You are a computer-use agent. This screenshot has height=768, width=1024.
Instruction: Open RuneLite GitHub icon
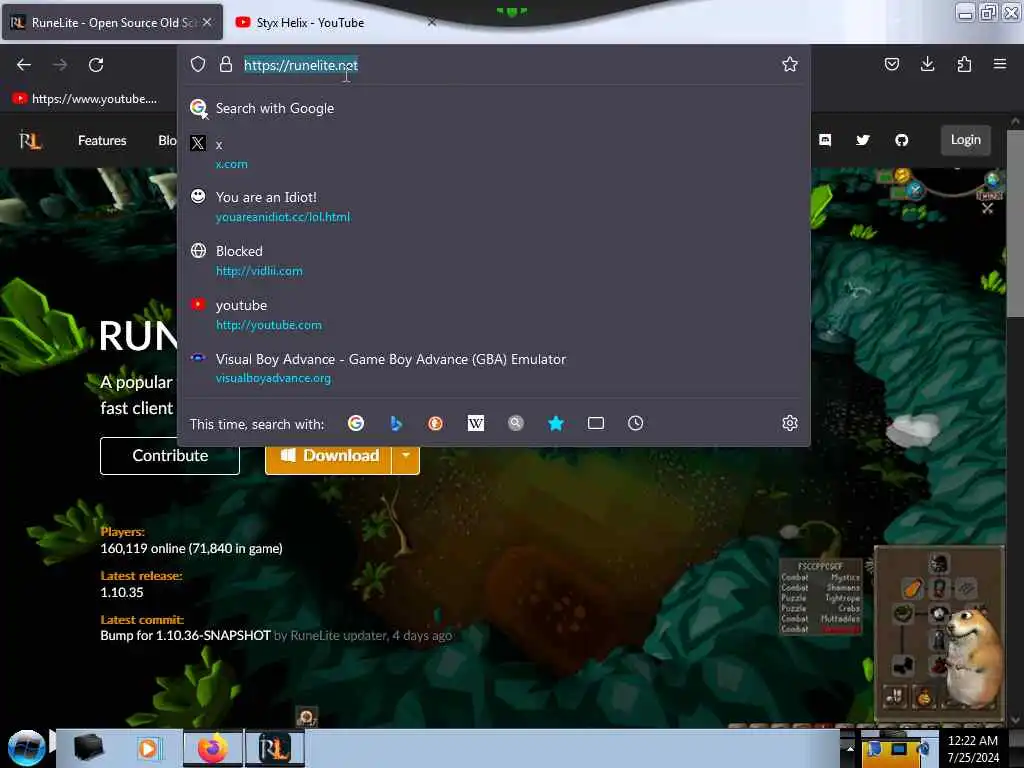coord(901,140)
